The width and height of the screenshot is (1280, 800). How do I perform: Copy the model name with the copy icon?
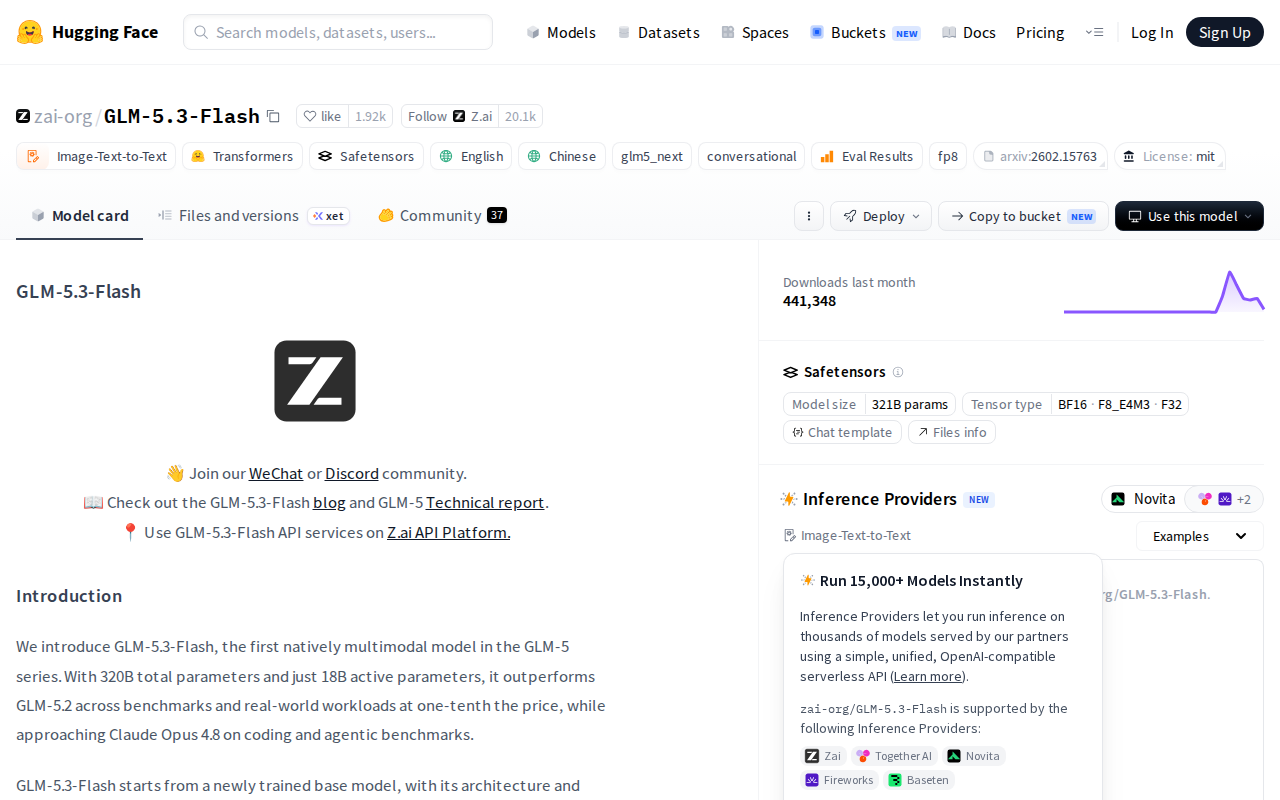point(273,116)
